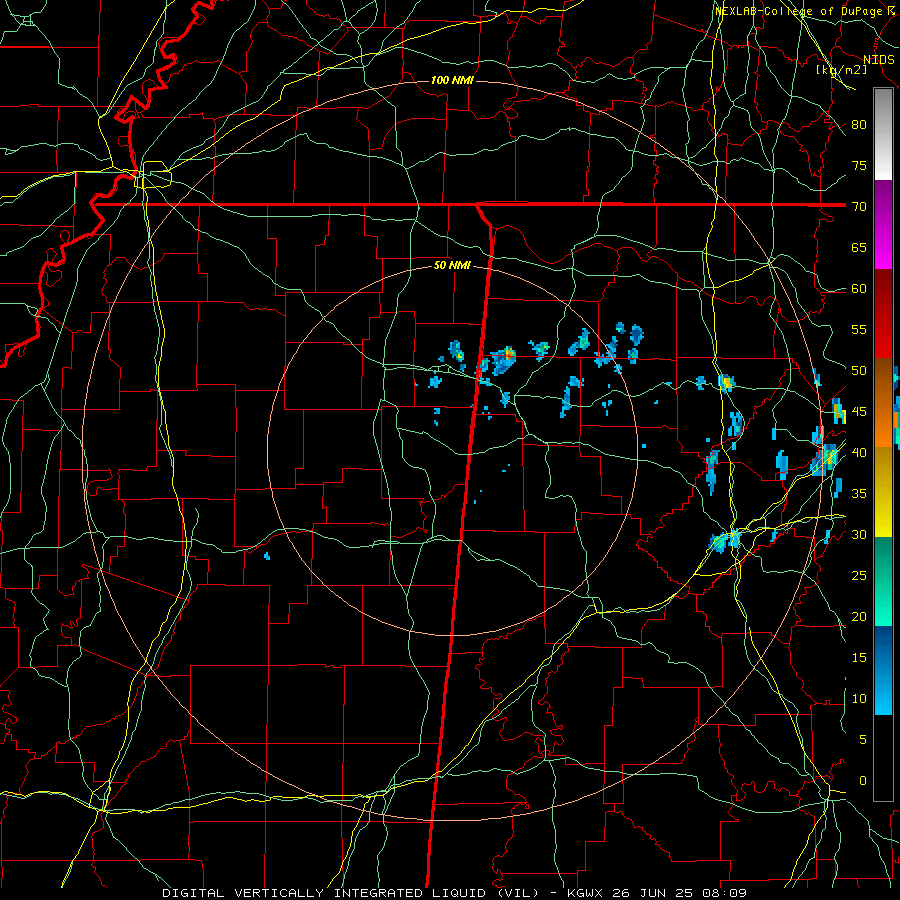Click the orange segment of the color bar
This screenshot has width=900, height=900.
[x=883, y=403]
